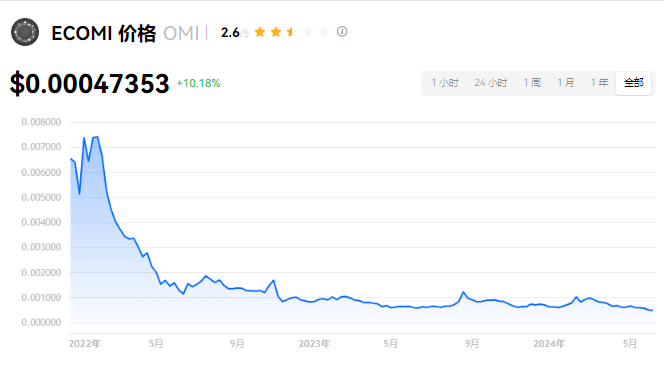Click the 0.006000 y-axis label

point(42,173)
